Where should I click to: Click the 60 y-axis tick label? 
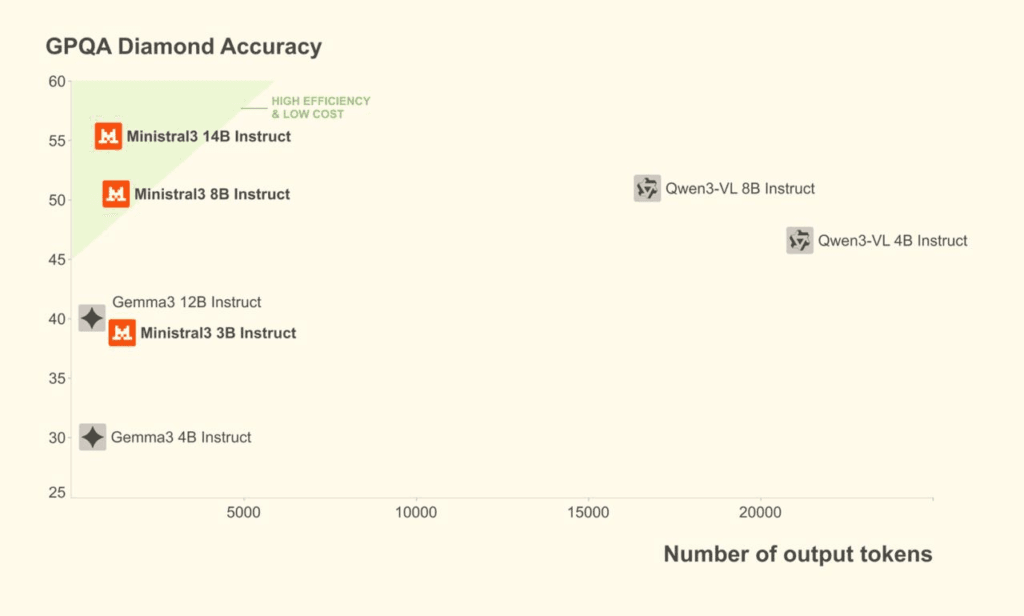[x=57, y=82]
